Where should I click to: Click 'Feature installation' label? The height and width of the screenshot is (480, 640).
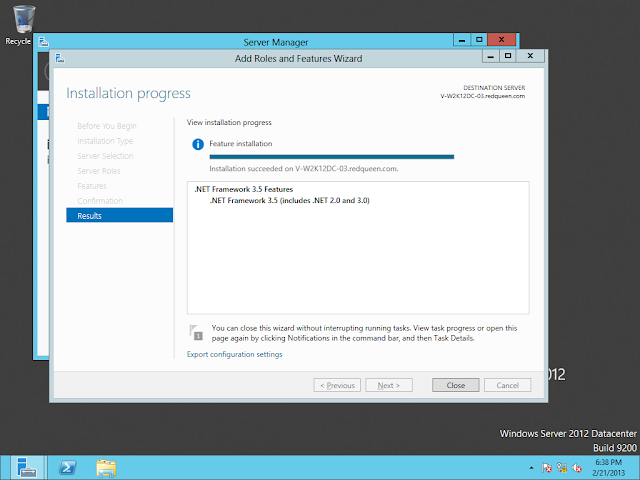point(240,144)
